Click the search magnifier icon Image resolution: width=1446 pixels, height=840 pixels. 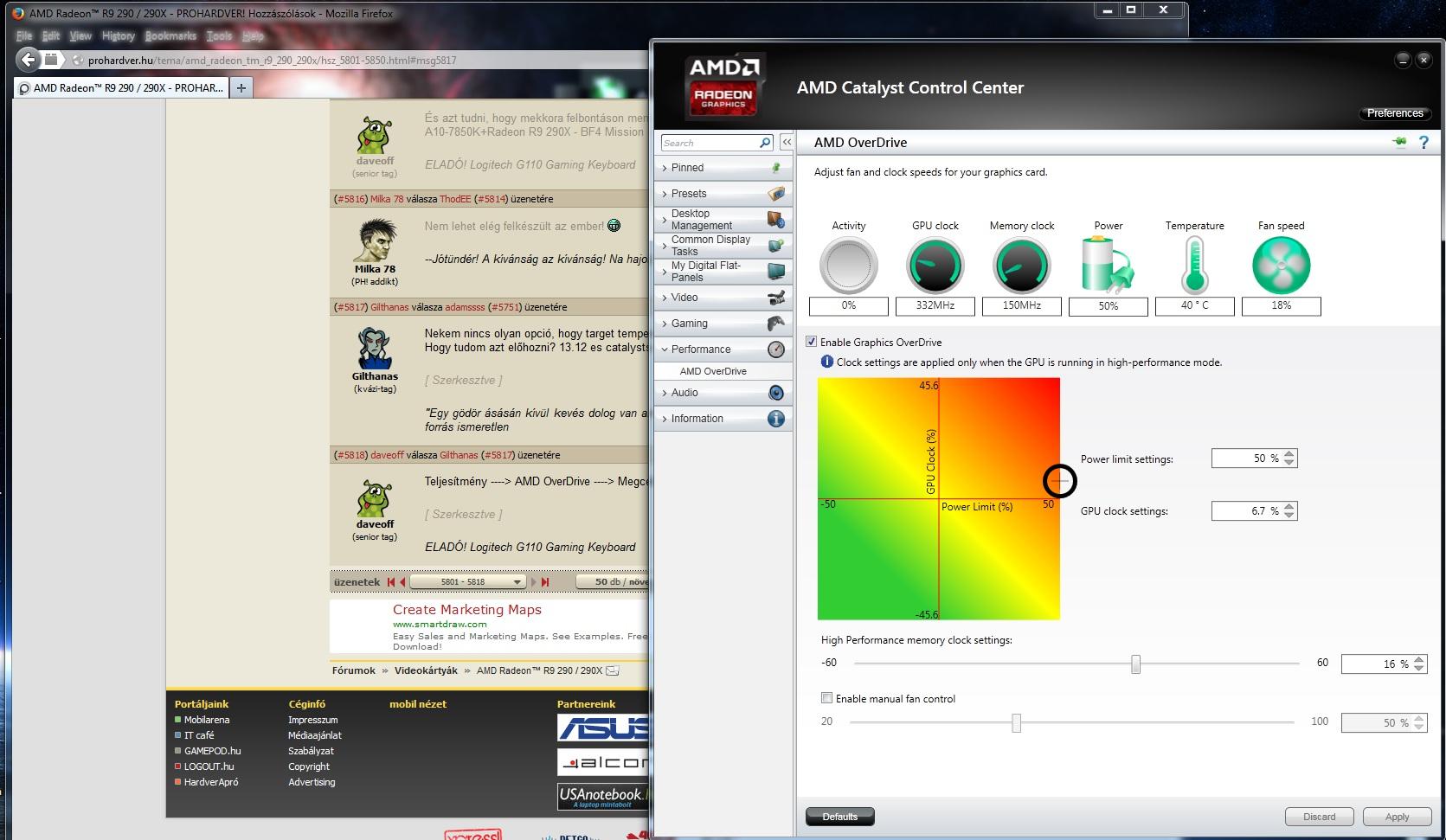point(765,143)
